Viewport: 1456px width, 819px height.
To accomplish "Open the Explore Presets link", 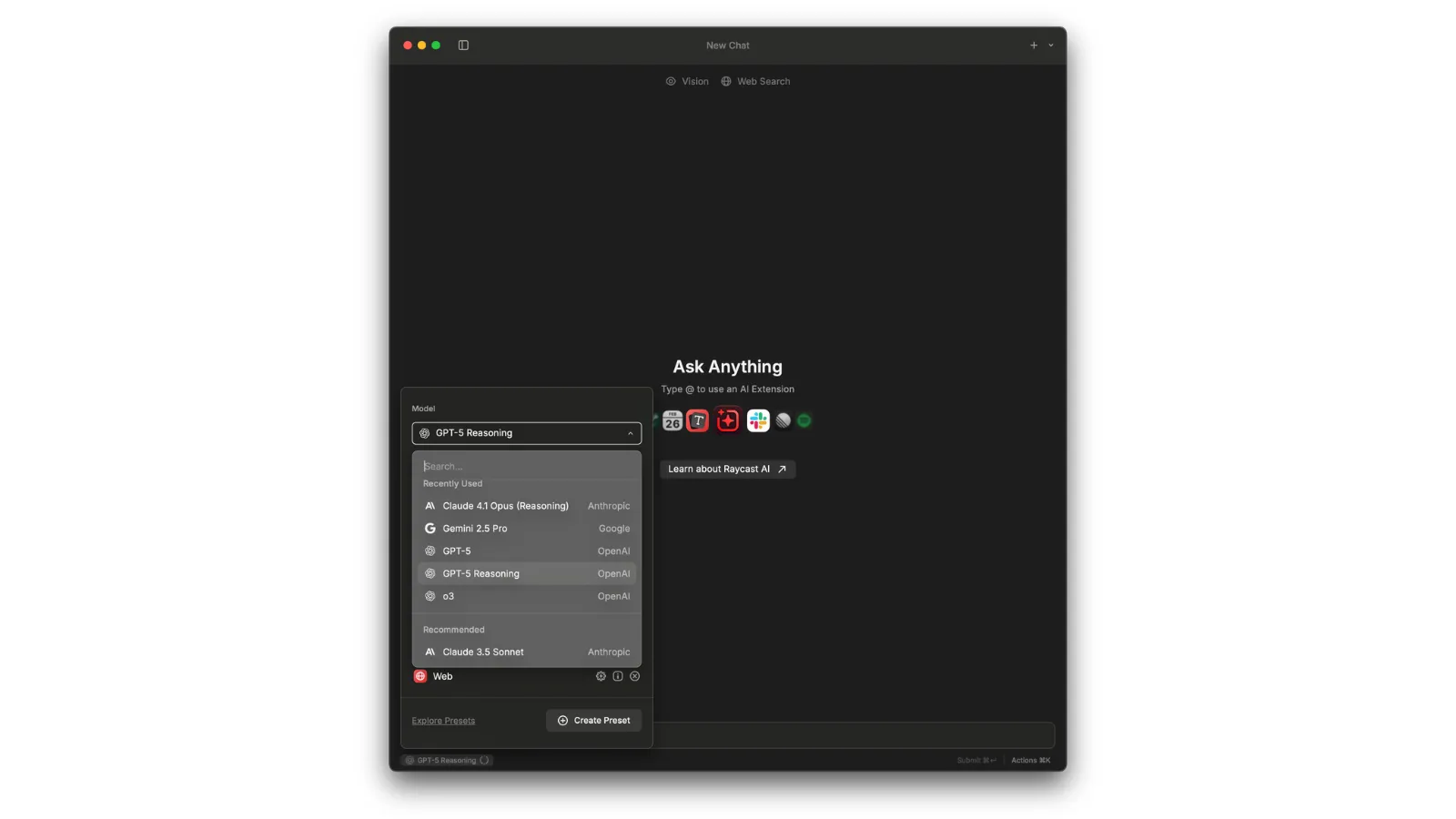I will tap(443, 721).
